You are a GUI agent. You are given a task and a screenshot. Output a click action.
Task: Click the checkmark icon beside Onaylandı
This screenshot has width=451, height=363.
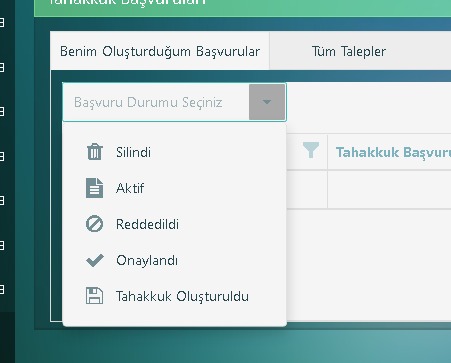95,260
